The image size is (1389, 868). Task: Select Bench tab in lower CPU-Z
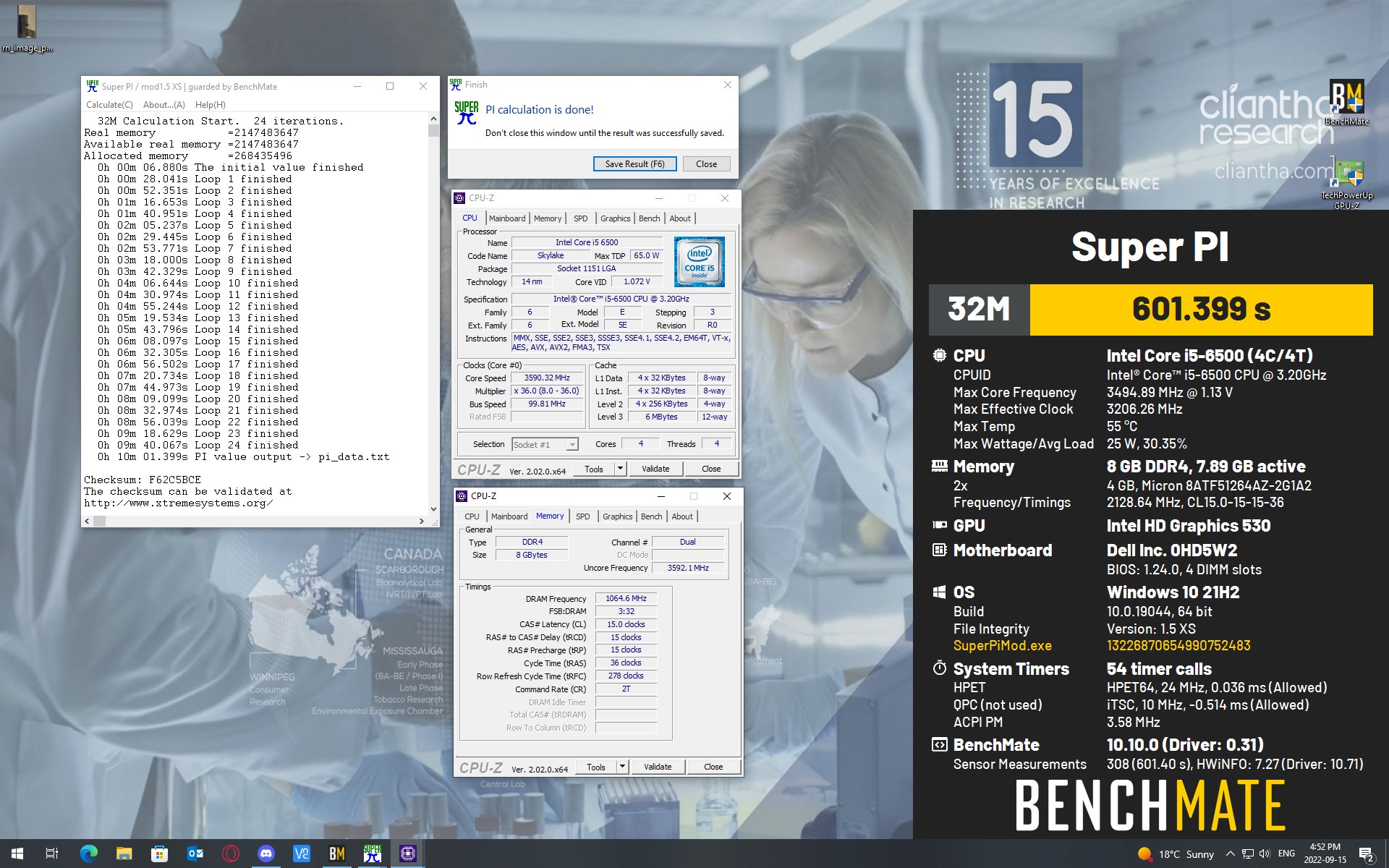pos(652,516)
